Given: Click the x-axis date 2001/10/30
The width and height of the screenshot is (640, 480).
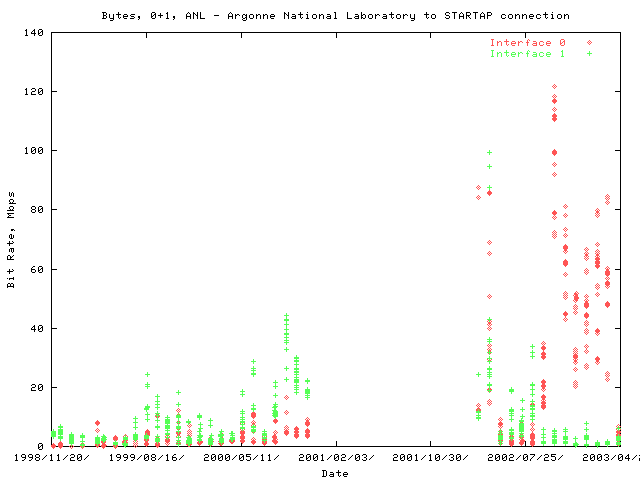Looking at the screenshot, I should click(x=430, y=458).
